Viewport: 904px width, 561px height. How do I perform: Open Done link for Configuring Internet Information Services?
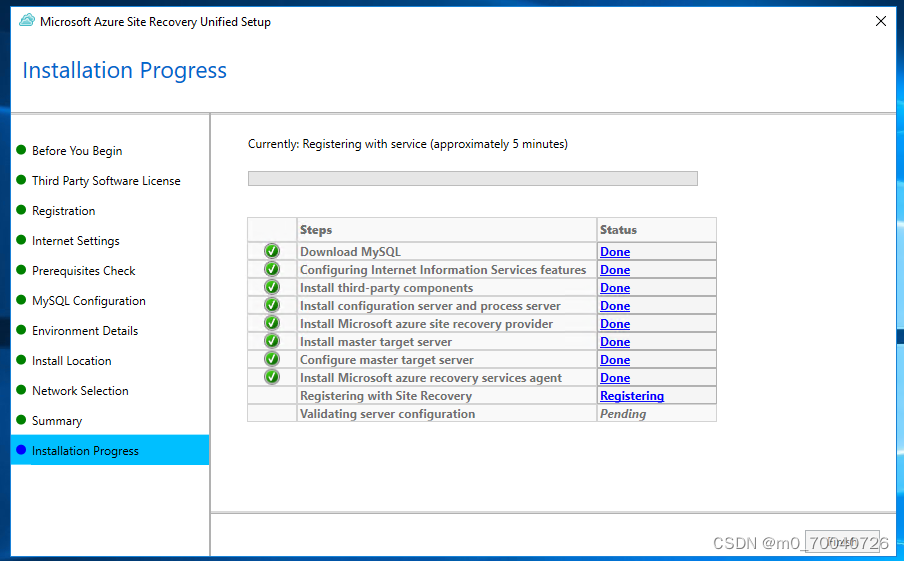(615, 270)
